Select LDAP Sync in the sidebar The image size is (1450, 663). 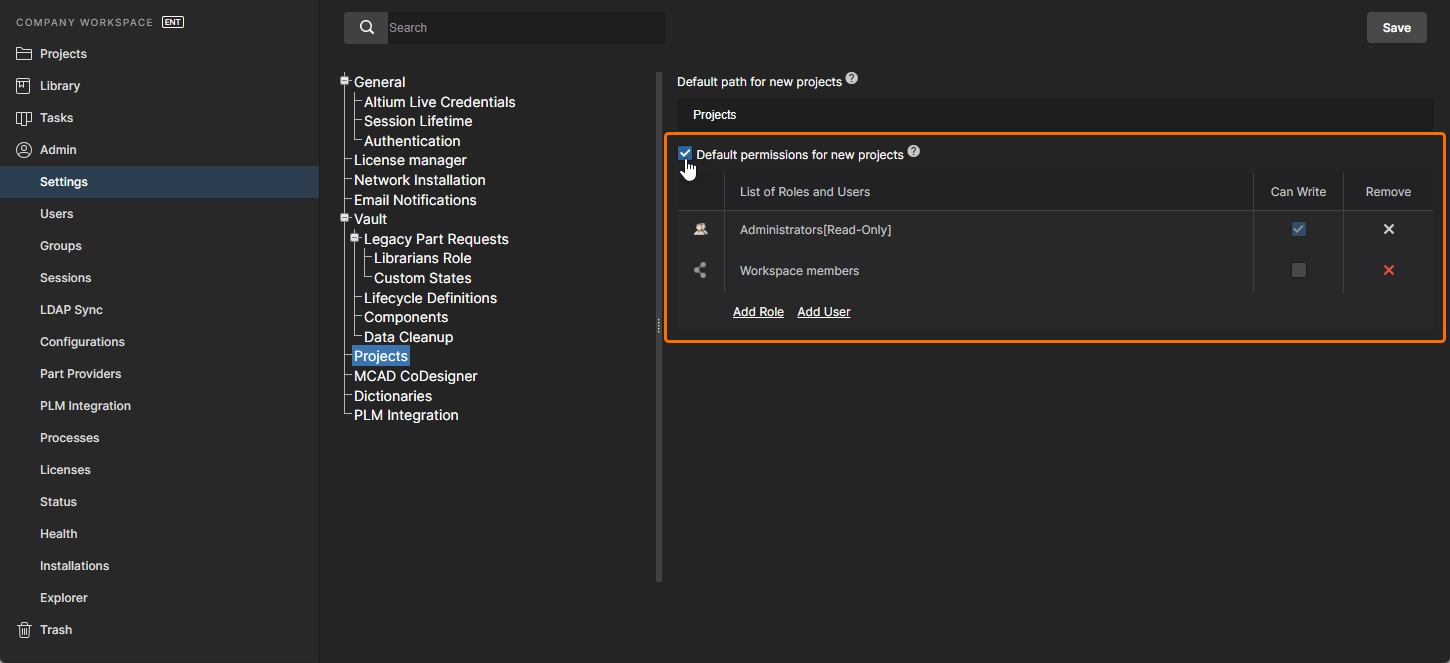(71, 310)
